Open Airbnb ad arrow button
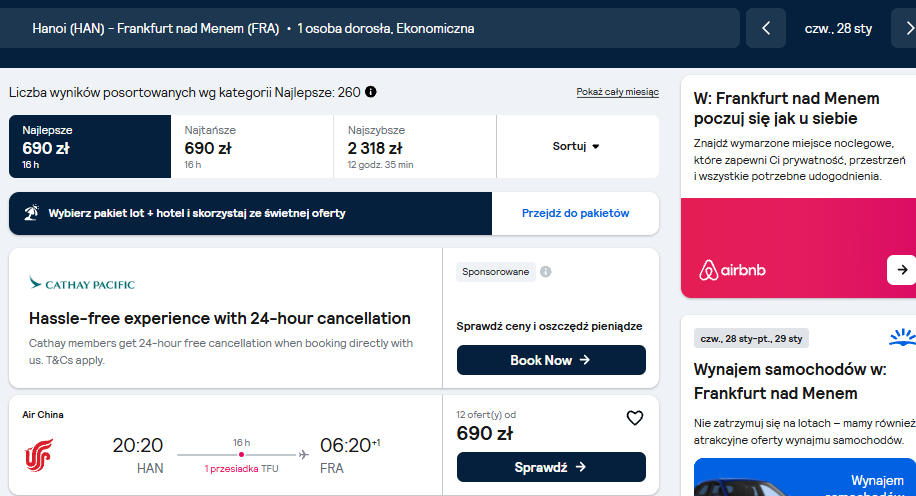 (901, 270)
